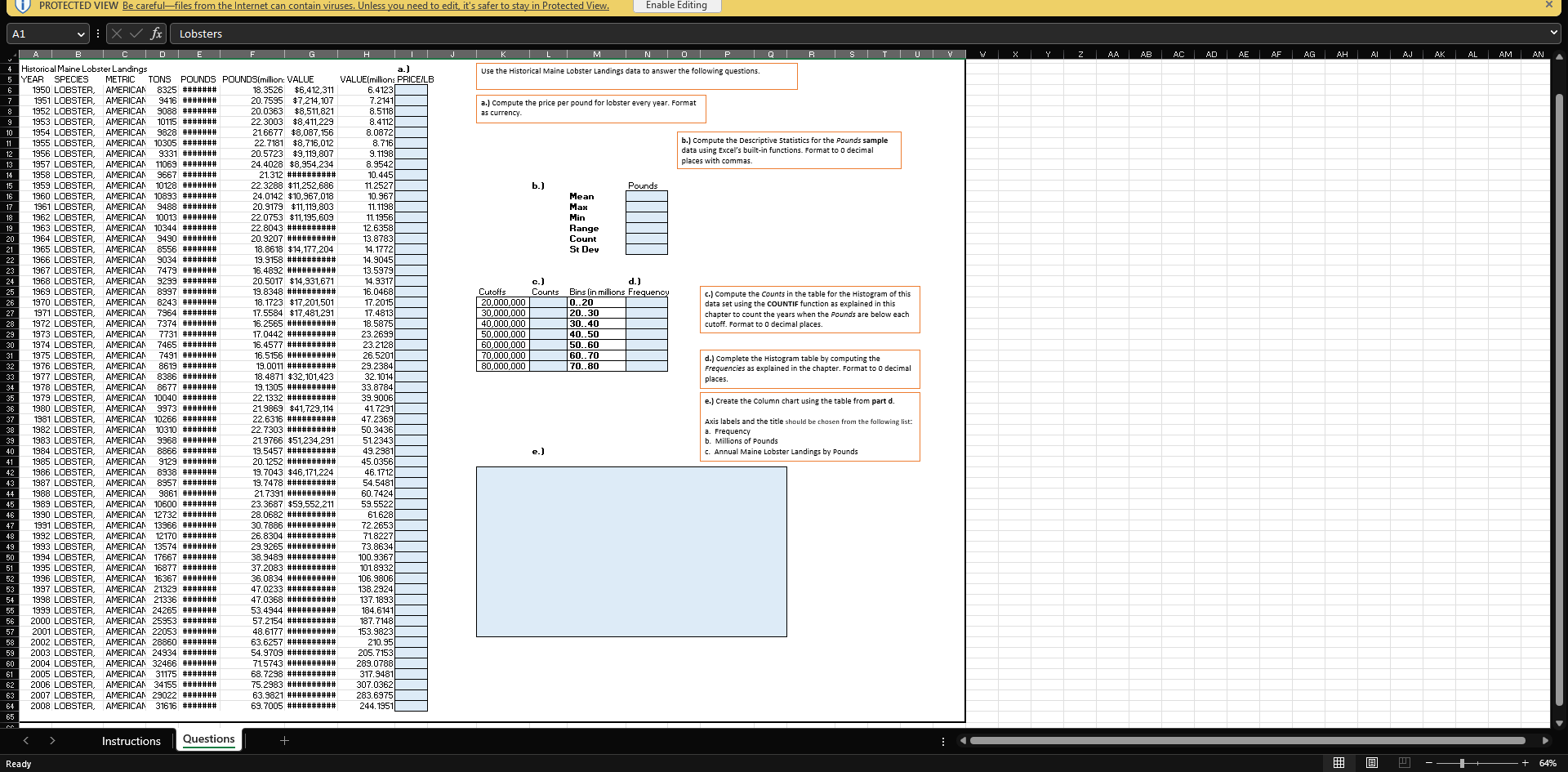The height and width of the screenshot is (772, 1568).
Task: Expand the formula bar chevron
Action: pyautogui.click(x=1554, y=33)
